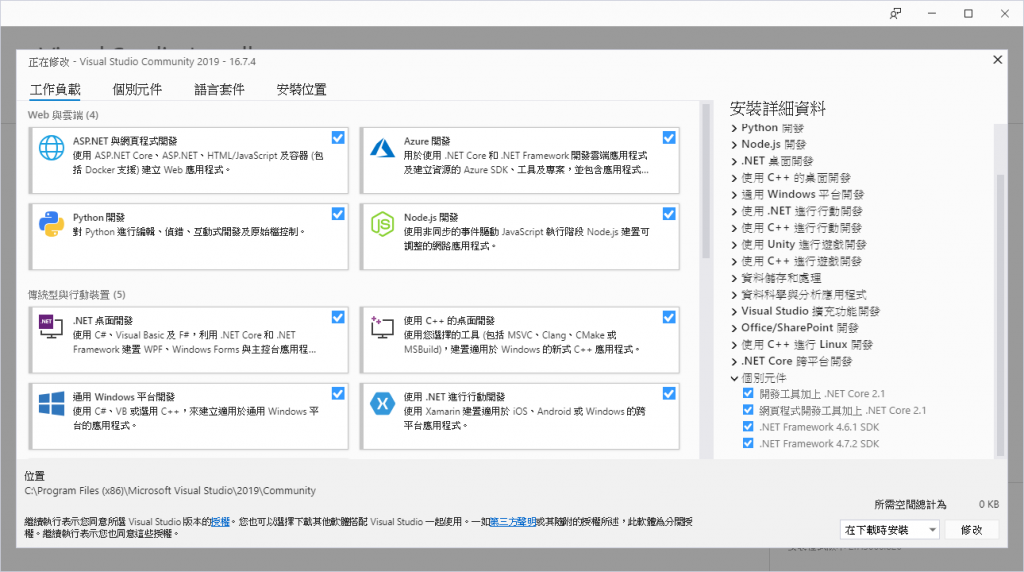Uncheck the C++ desktop development workload
The width and height of the screenshot is (1024, 572).
click(669, 317)
